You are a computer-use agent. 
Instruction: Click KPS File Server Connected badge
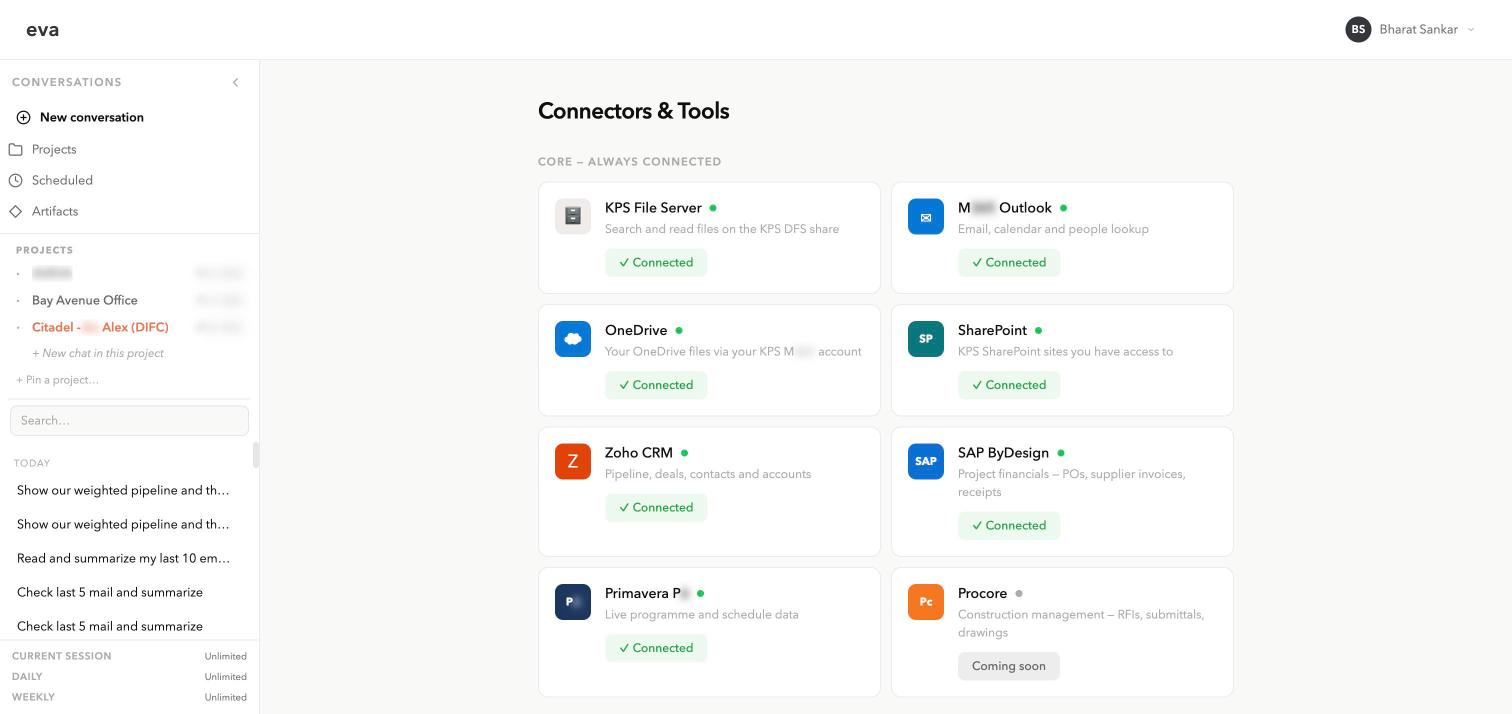point(656,262)
